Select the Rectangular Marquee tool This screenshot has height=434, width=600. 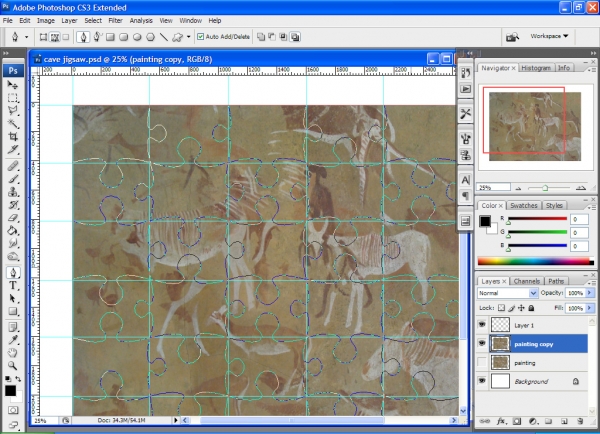coord(13,98)
